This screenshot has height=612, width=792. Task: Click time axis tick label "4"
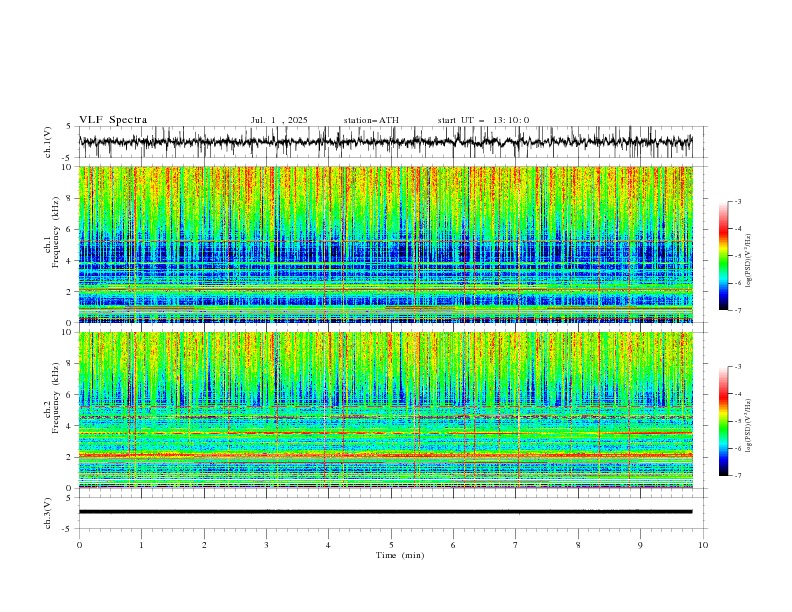tap(328, 545)
